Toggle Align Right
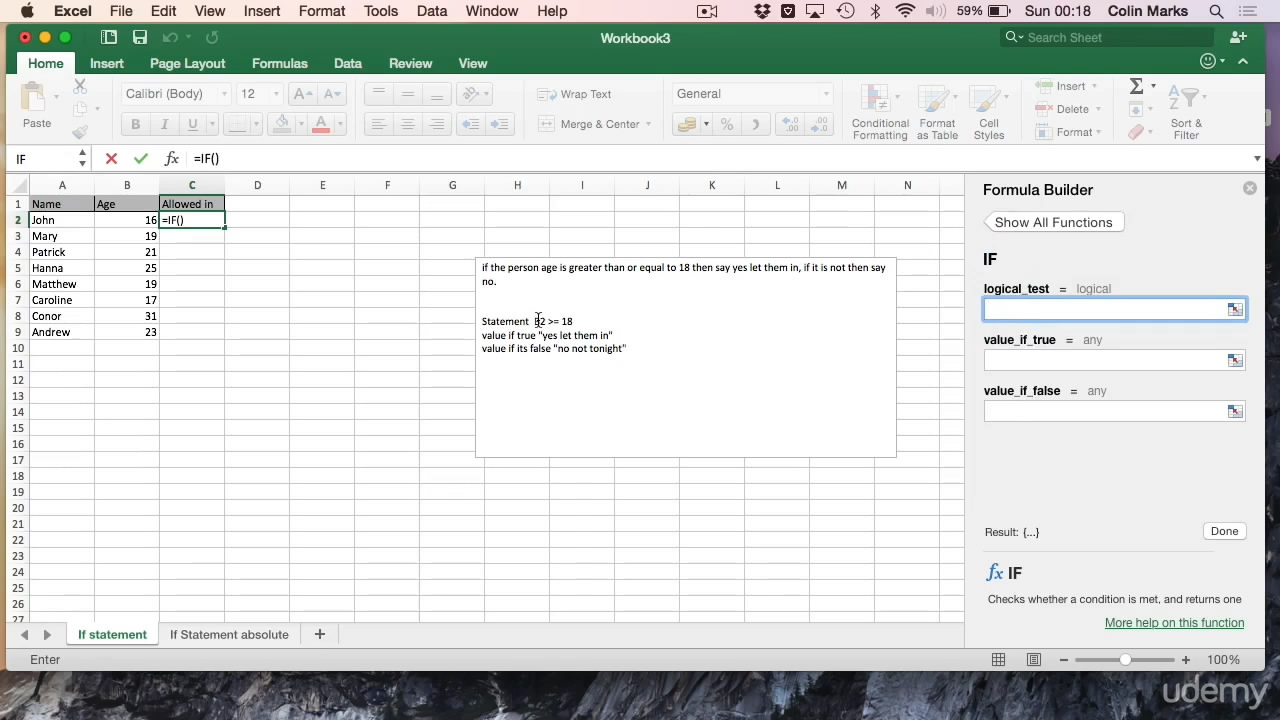The image size is (1280, 720). [436, 124]
